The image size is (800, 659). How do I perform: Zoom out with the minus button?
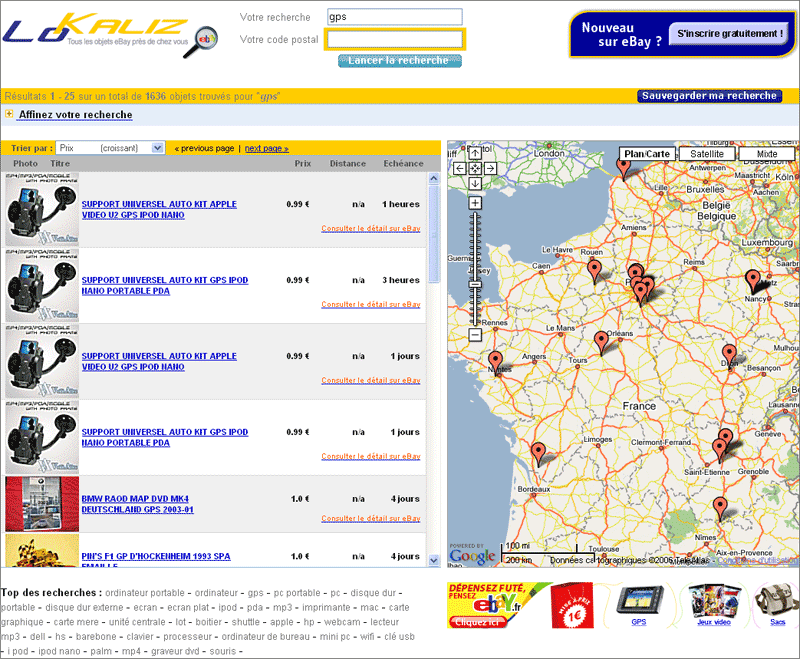click(475, 335)
